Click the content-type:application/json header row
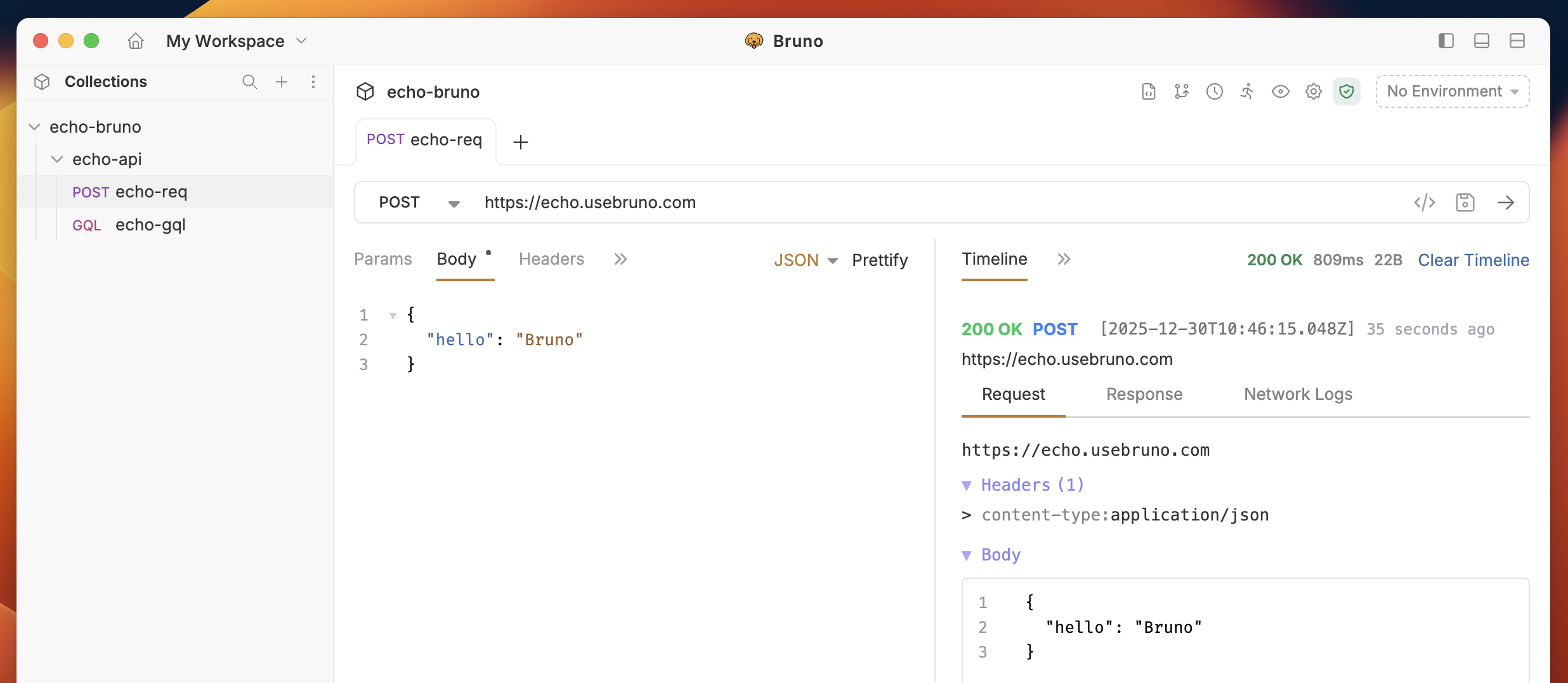 click(x=1115, y=515)
